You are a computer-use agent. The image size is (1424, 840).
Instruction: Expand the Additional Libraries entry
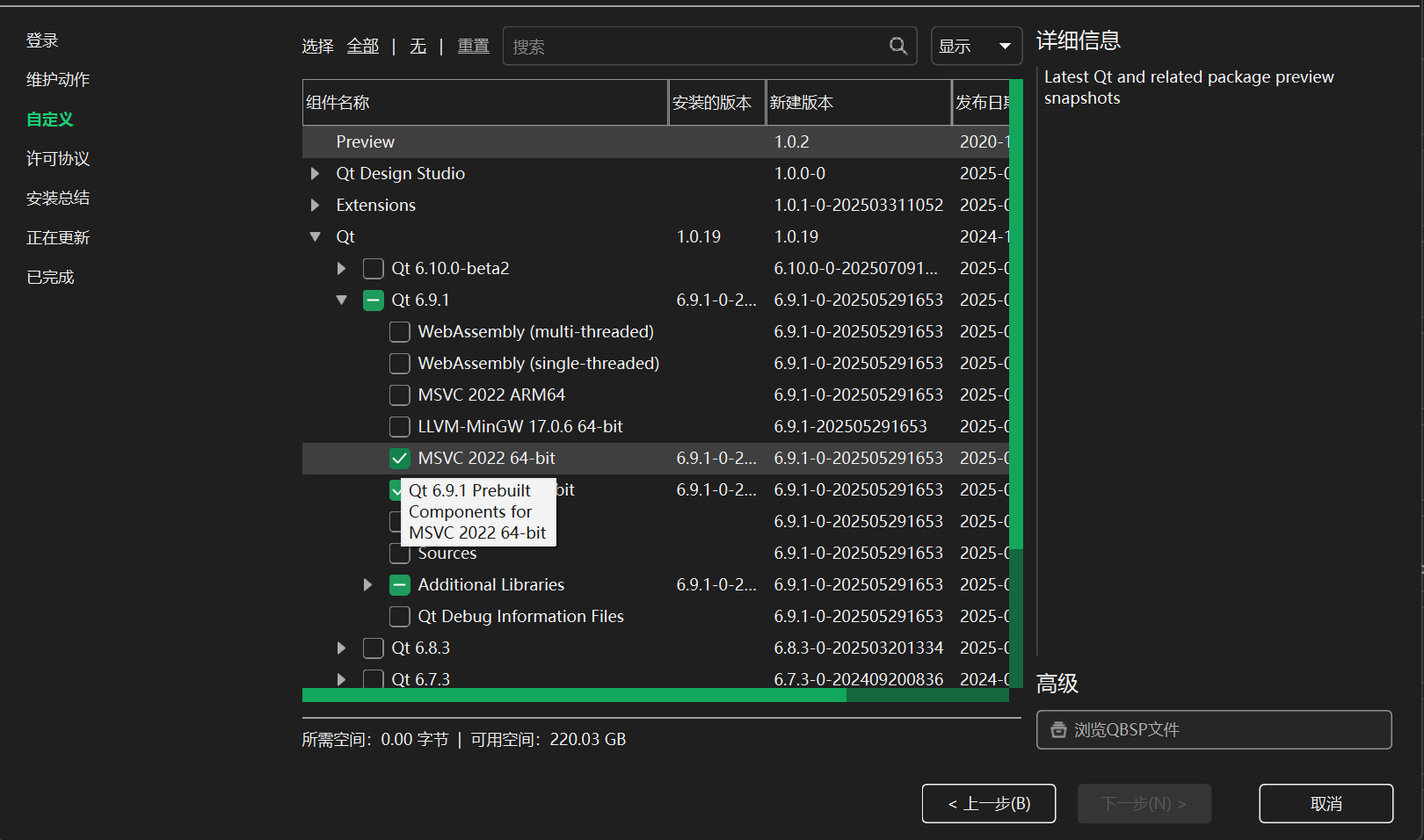pyautogui.click(x=367, y=584)
